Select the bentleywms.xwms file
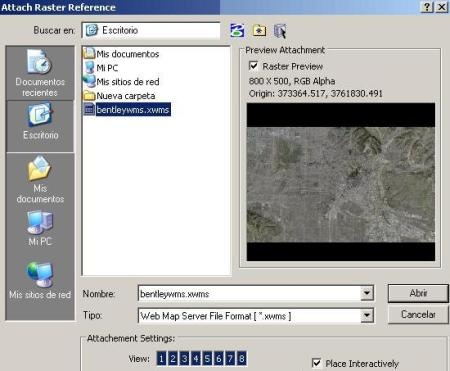Viewport: 450px width, 371px height. point(127,109)
